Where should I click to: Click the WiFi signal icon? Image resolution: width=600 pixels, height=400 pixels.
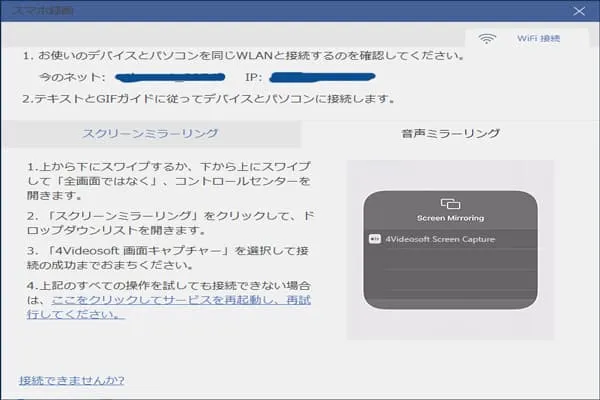point(488,39)
